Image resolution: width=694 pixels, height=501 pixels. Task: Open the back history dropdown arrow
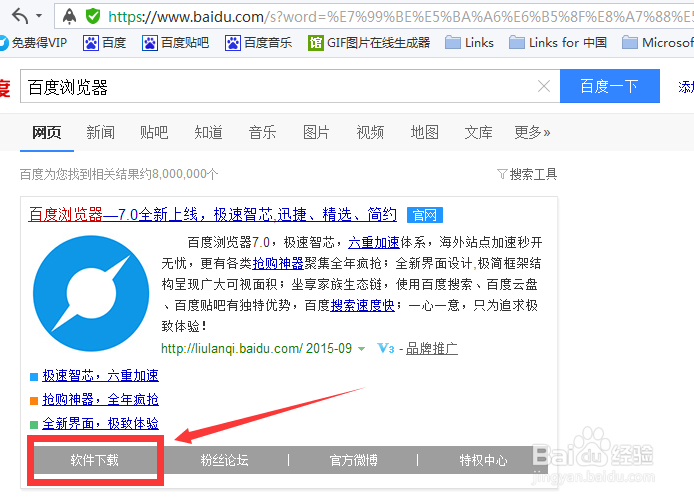(x=39, y=16)
